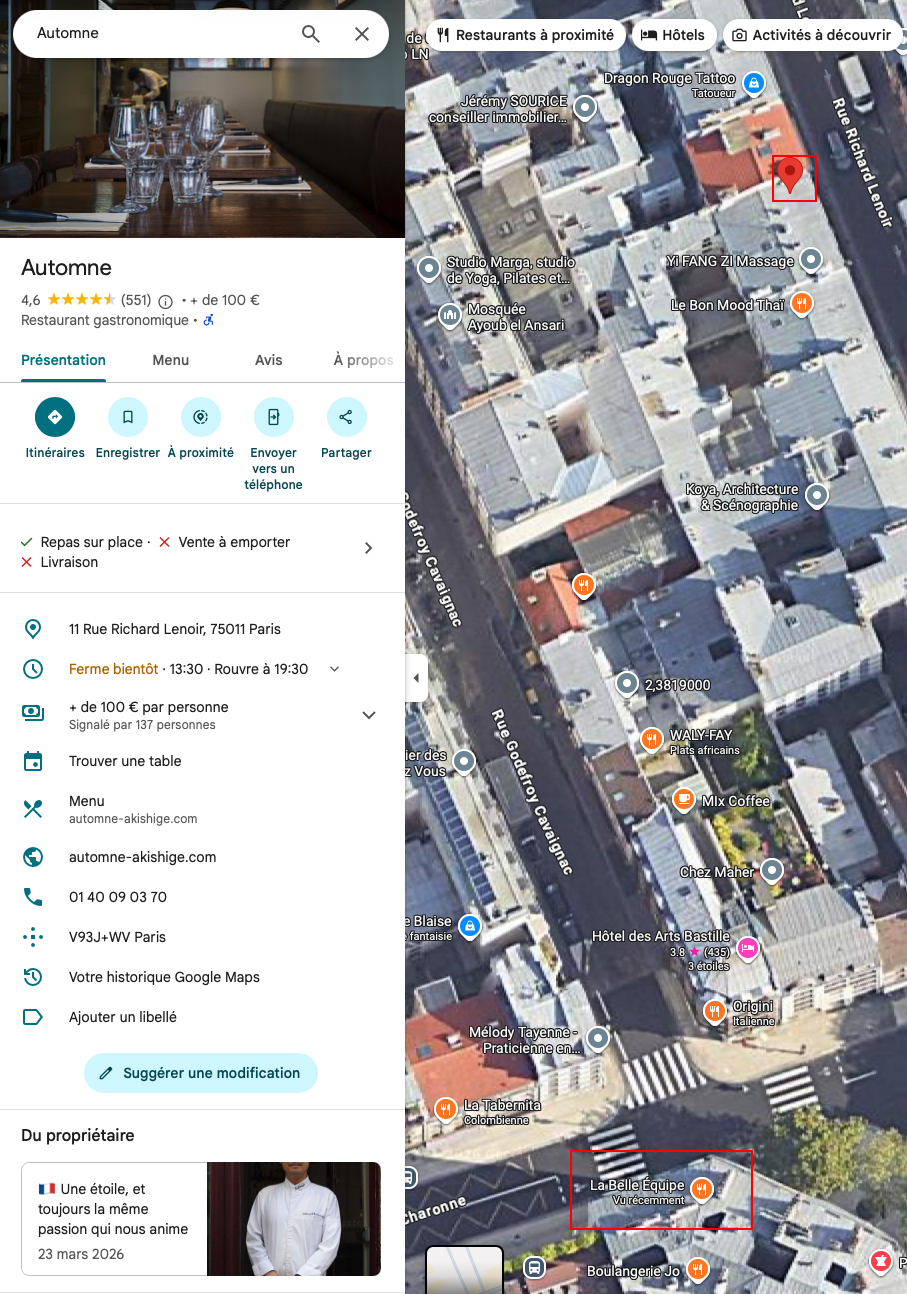This screenshot has width=907, height=1294.
Task: Open Votre historique Google Maps
Action: click(x=202, y=977)
